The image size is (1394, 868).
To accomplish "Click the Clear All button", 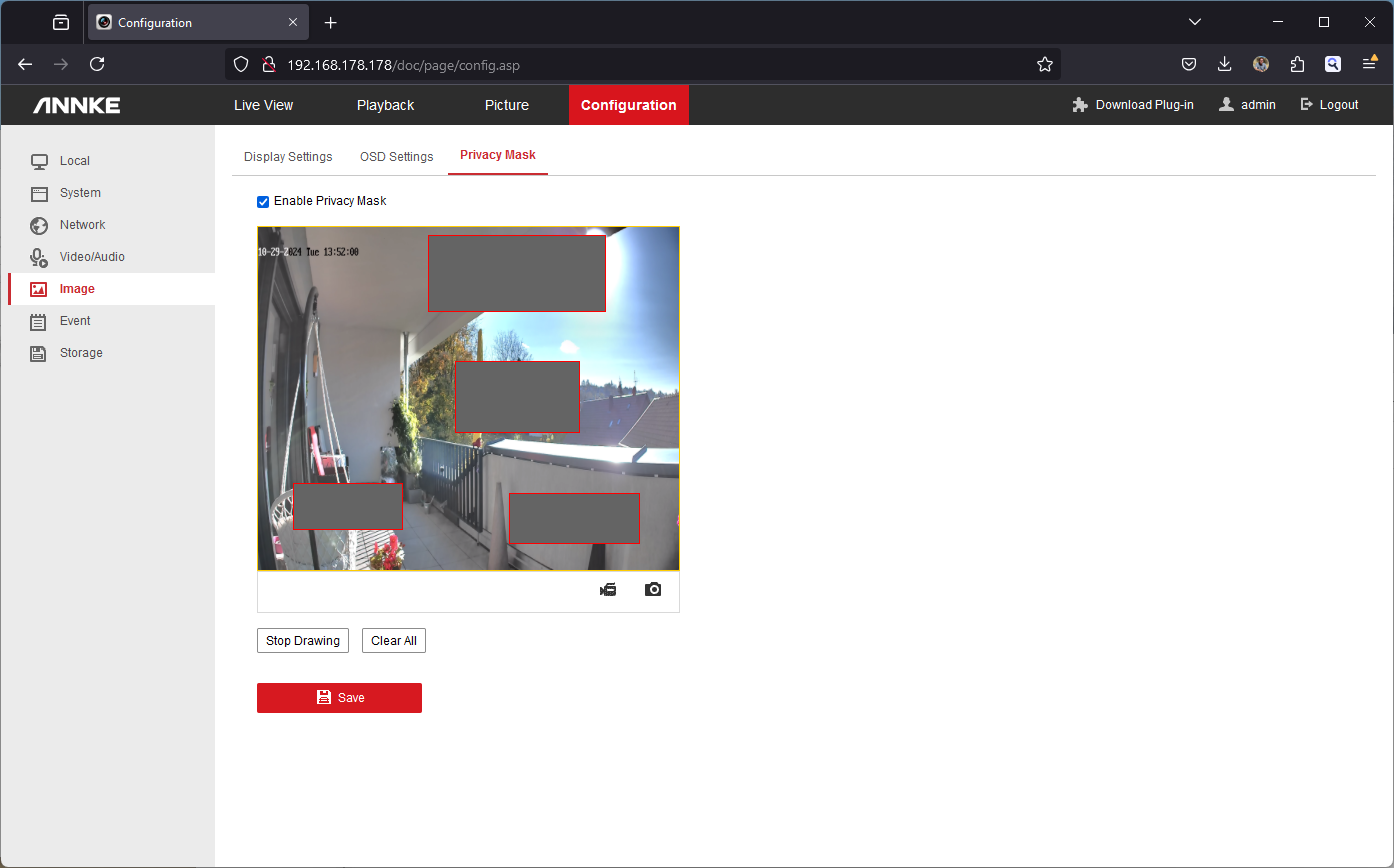I will [394, 641].
